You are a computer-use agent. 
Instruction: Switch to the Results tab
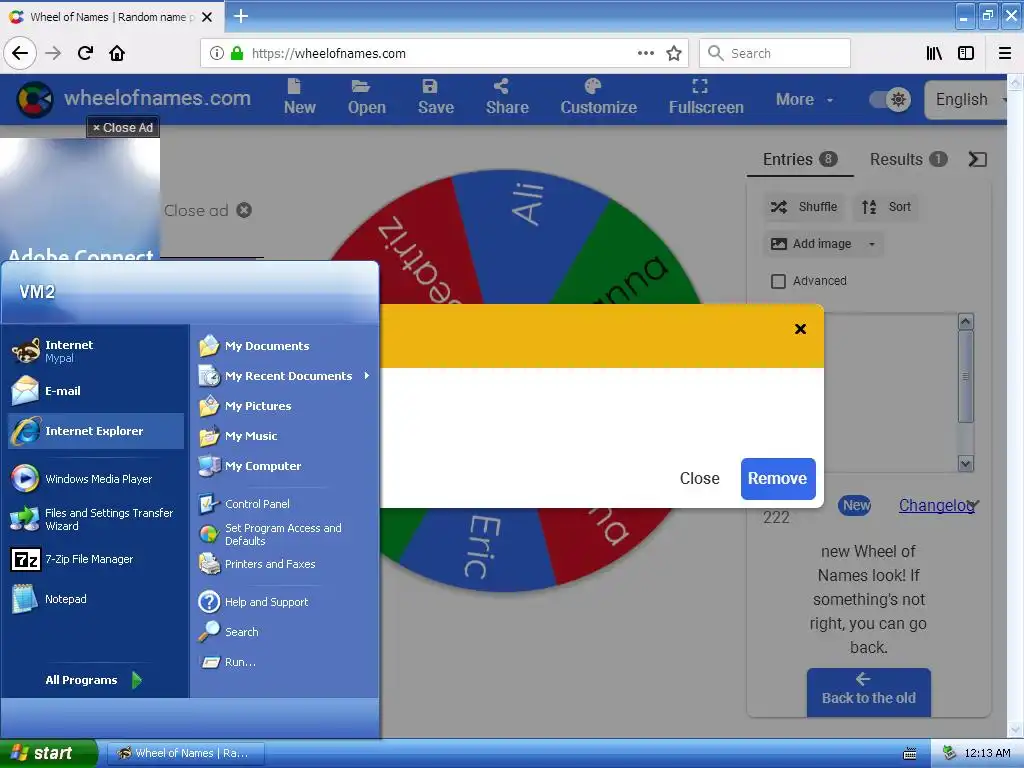[908, 159]
